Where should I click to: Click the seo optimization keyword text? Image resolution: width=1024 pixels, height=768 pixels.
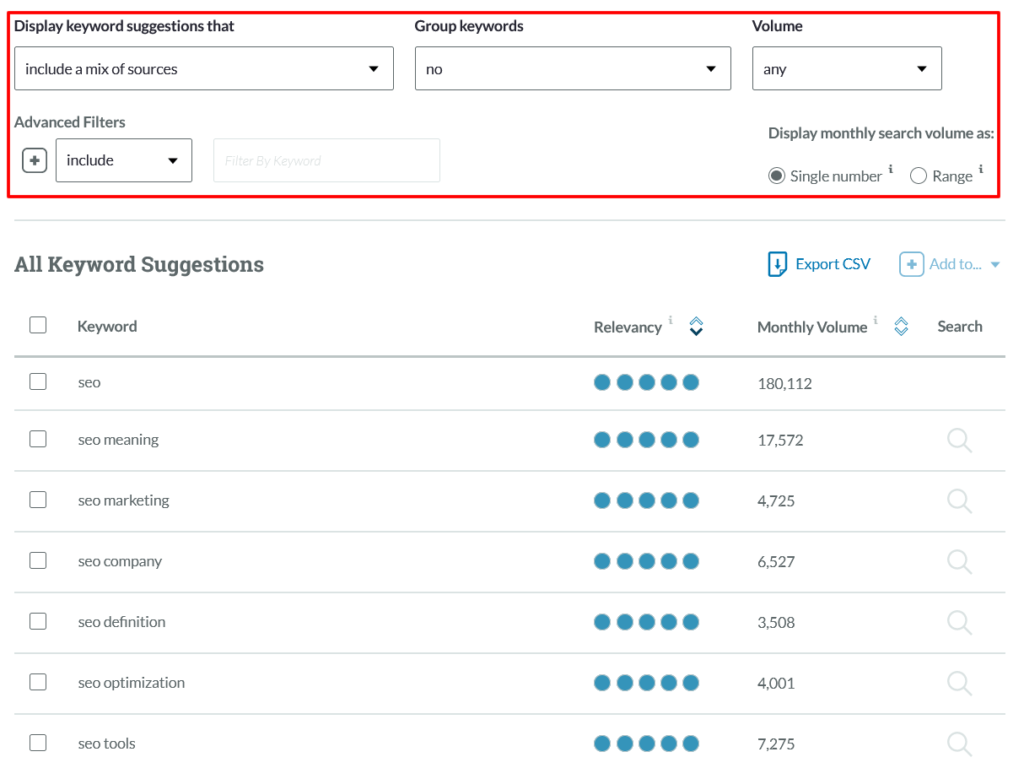pos(131,683)
